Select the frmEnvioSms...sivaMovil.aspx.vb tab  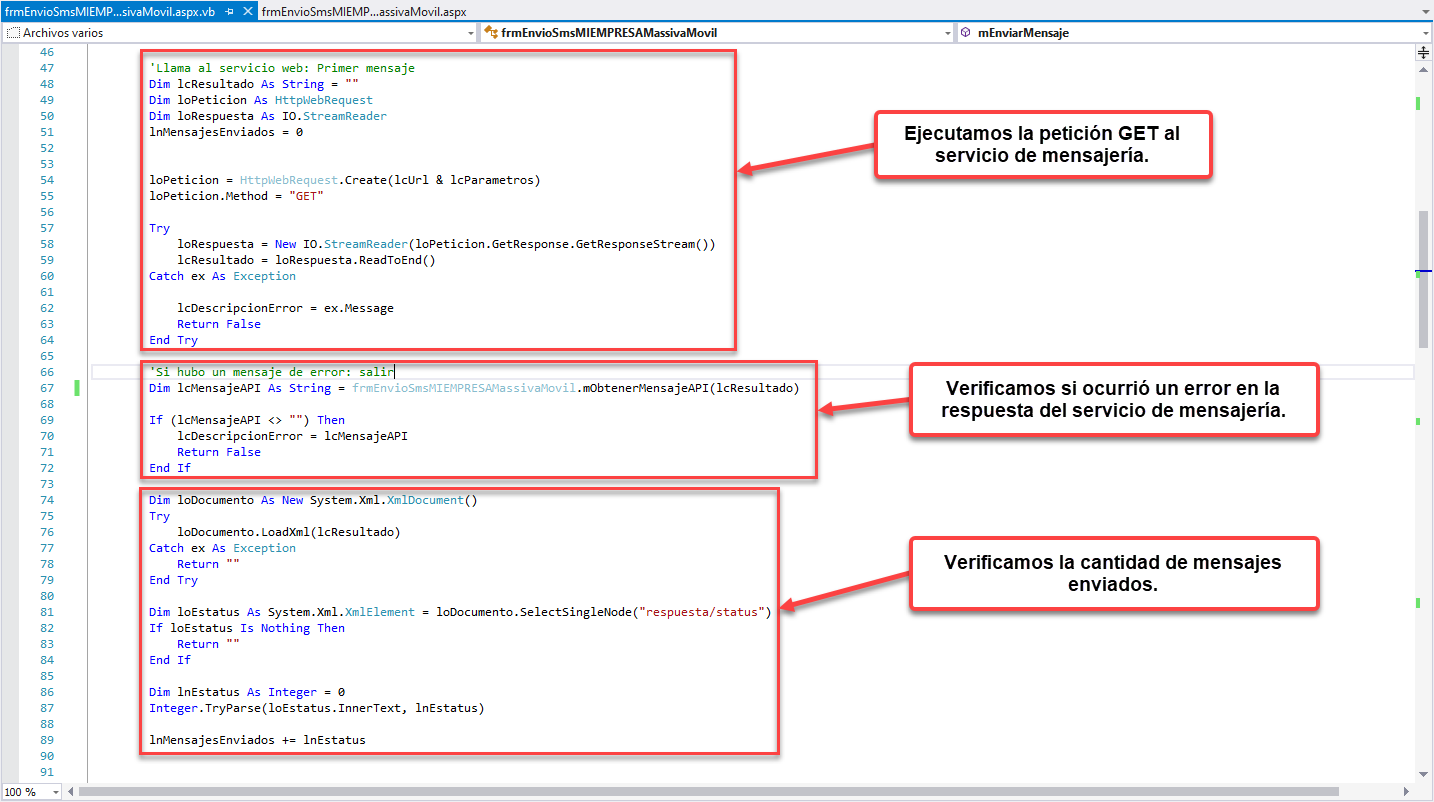(x=110, y=11)
